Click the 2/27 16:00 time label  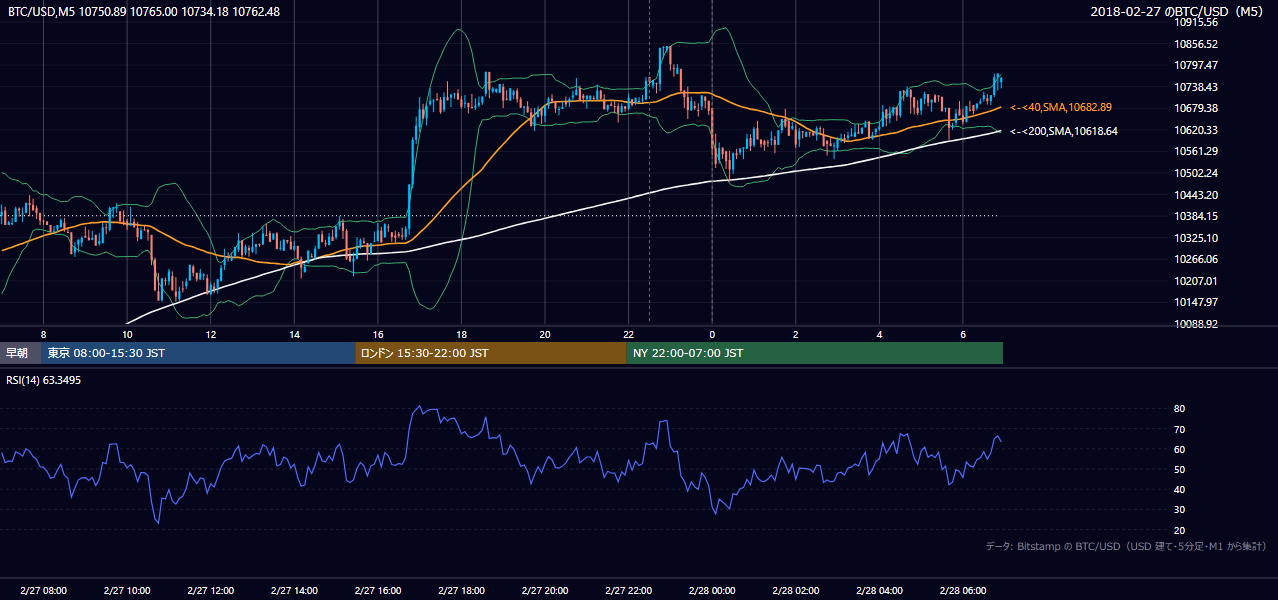[378, 591]
